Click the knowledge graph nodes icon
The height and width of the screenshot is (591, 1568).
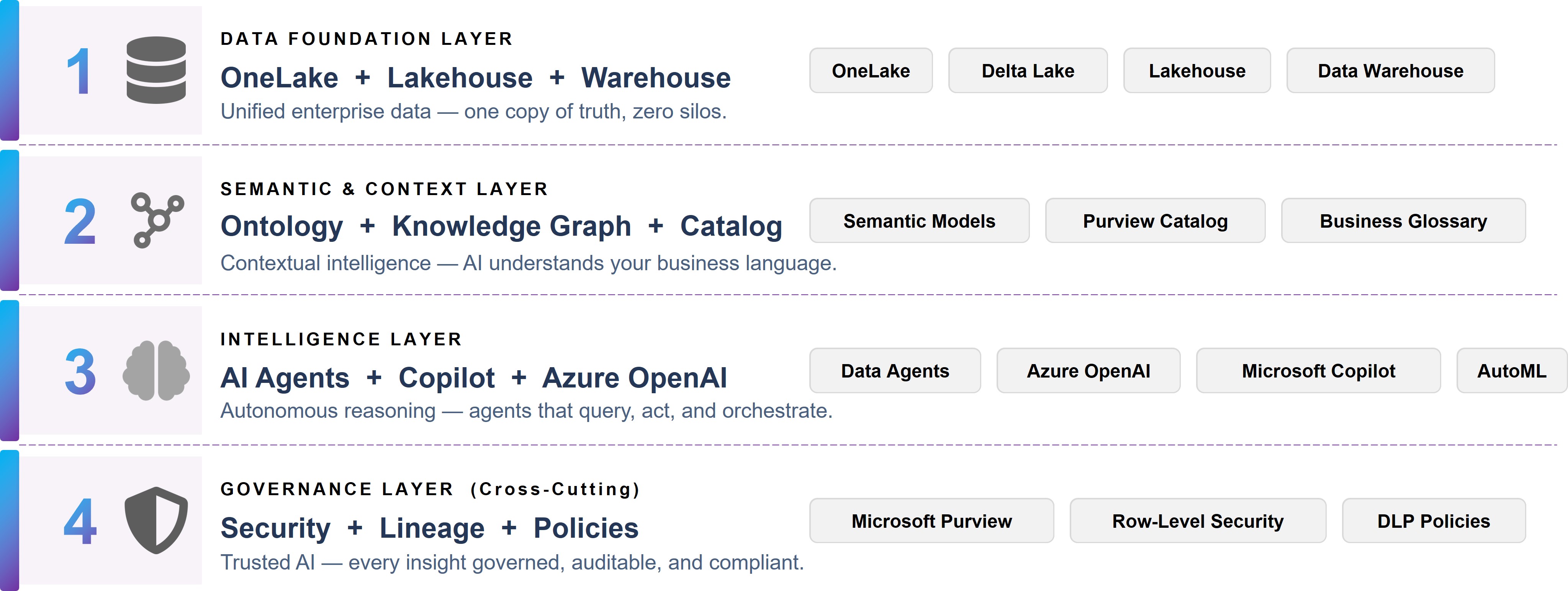157,220
